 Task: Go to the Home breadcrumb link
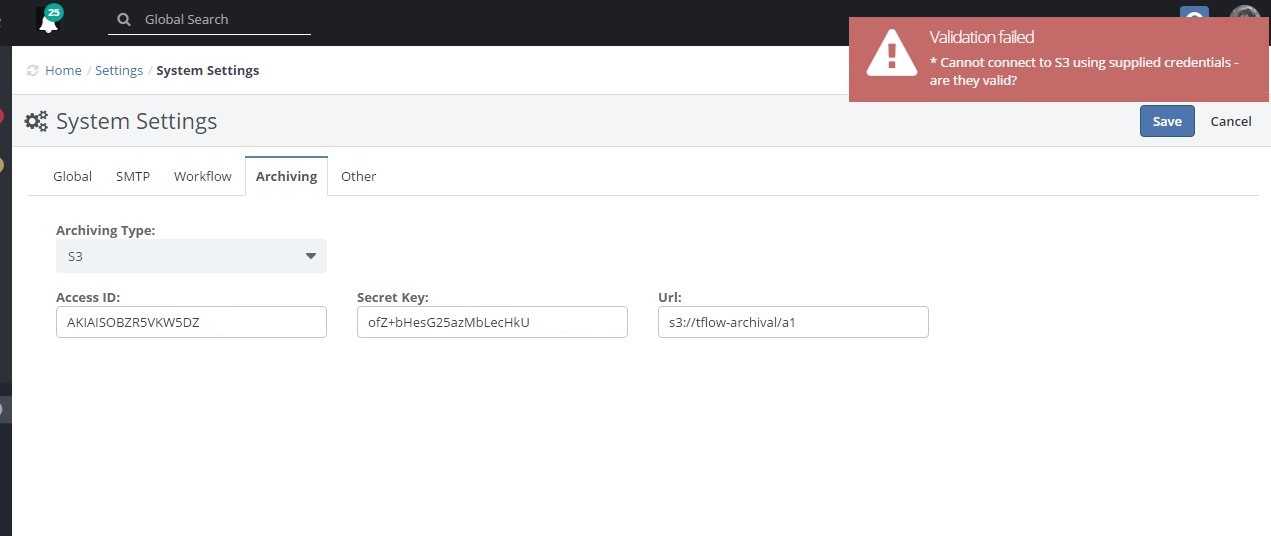tap(63, 71)
